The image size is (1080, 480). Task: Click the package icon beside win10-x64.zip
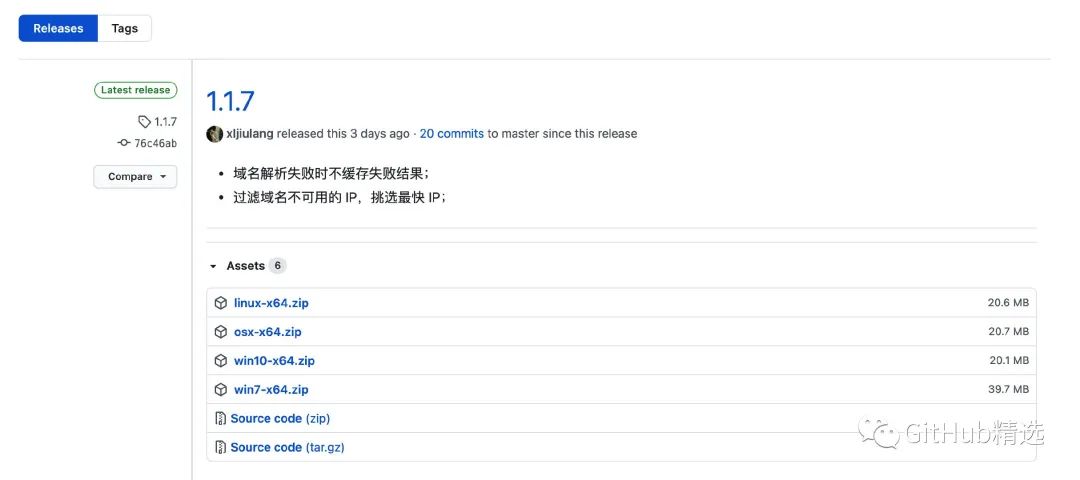coord(220,361)
